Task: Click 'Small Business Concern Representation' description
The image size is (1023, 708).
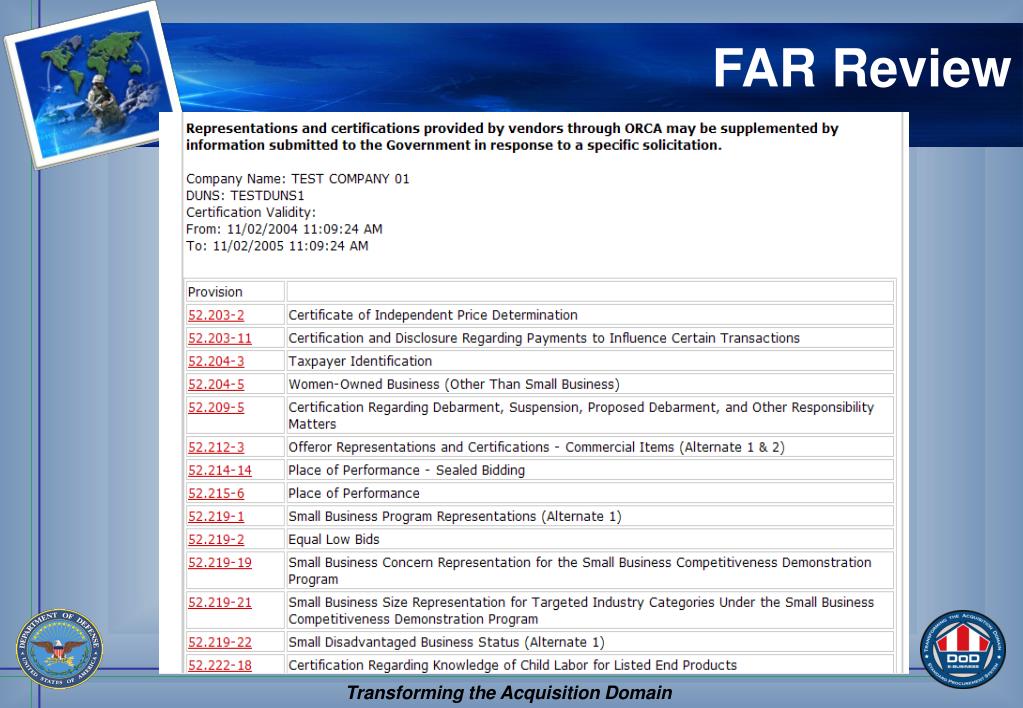Action: (x=579, y=571)
